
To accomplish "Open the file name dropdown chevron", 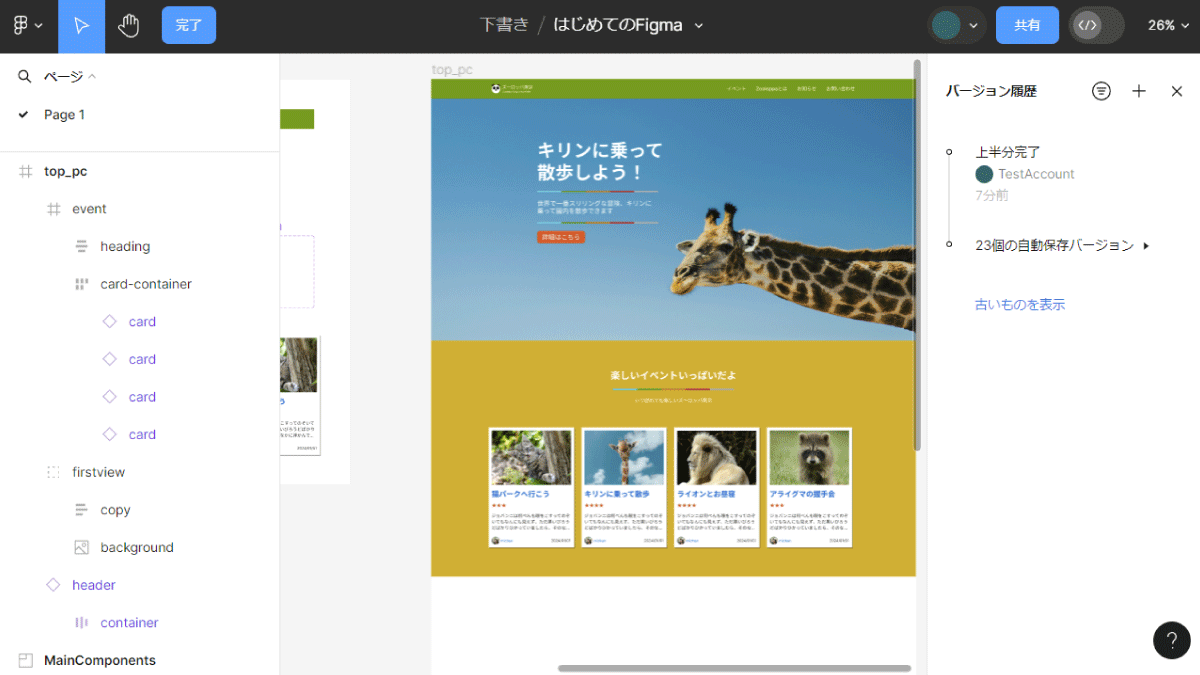I will pyautogui.click(x=699, y=26).
